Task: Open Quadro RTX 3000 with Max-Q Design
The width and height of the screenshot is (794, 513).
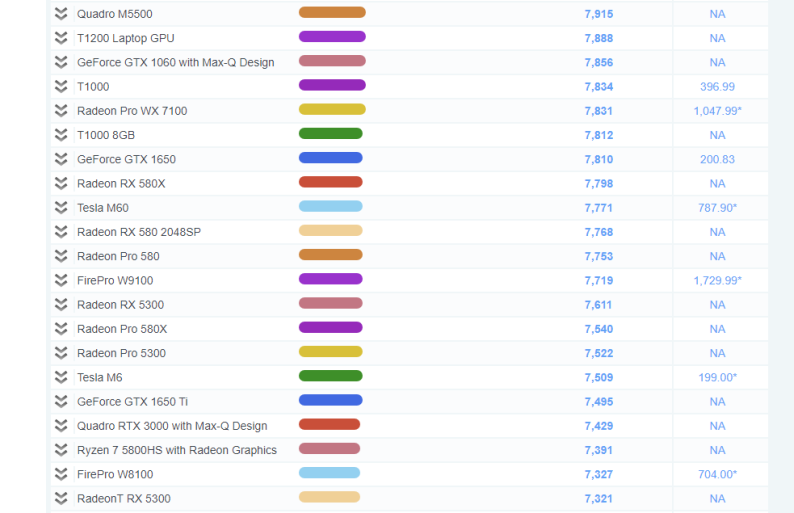Action: [x=172, y=426]
